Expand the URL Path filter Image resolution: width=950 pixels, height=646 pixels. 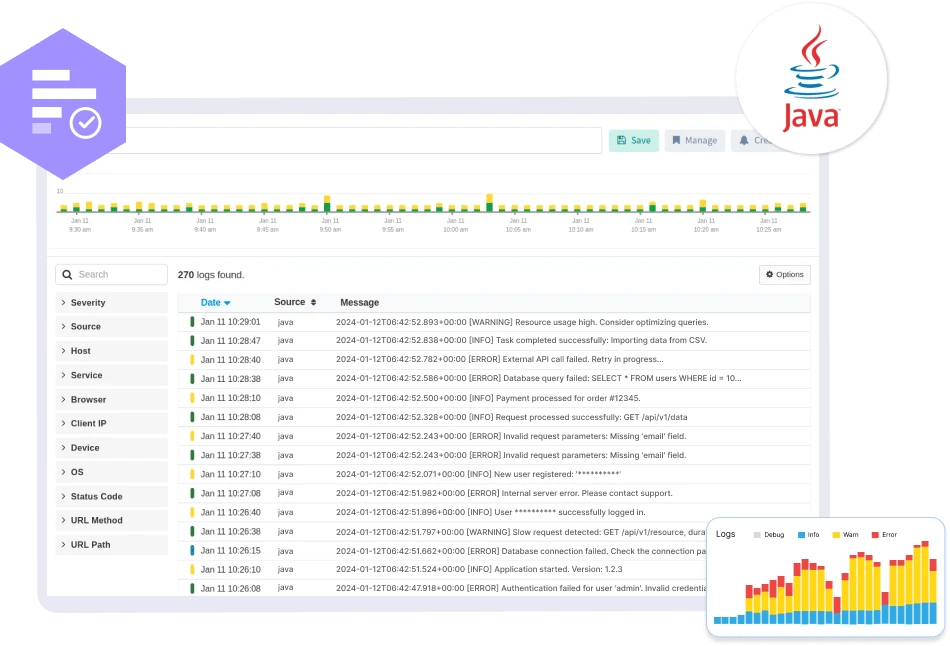click(111, 545)
